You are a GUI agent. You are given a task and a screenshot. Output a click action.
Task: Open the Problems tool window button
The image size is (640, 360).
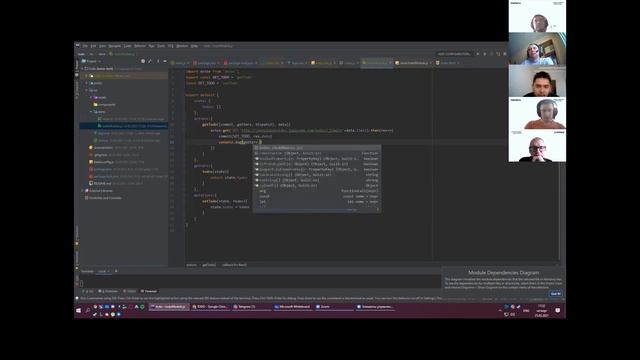(108, 291)
